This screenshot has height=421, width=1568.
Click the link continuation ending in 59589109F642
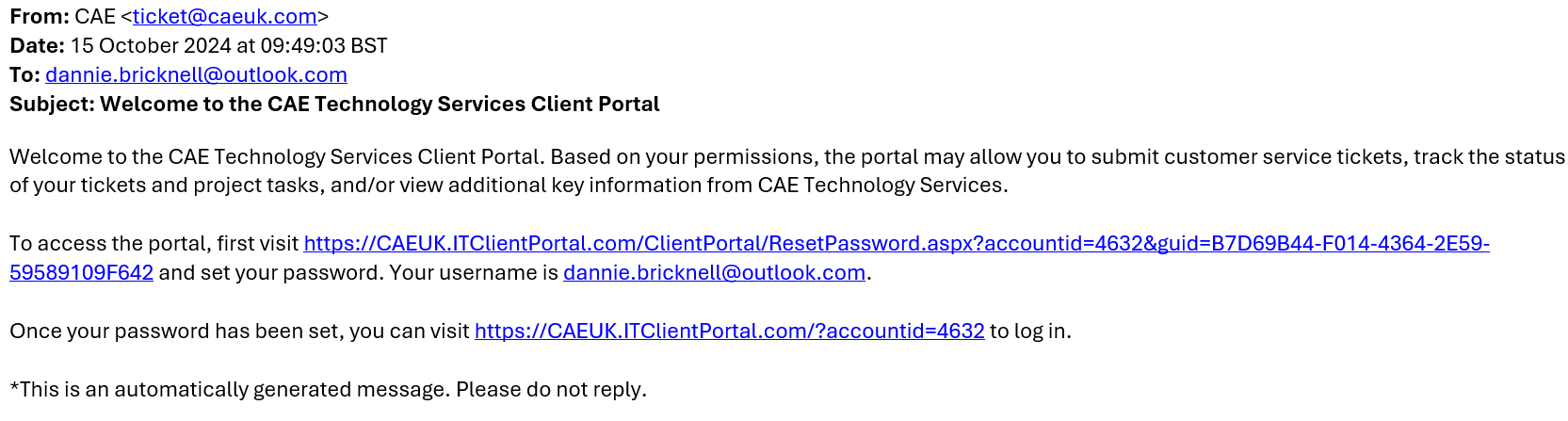(x=81, y=273)
